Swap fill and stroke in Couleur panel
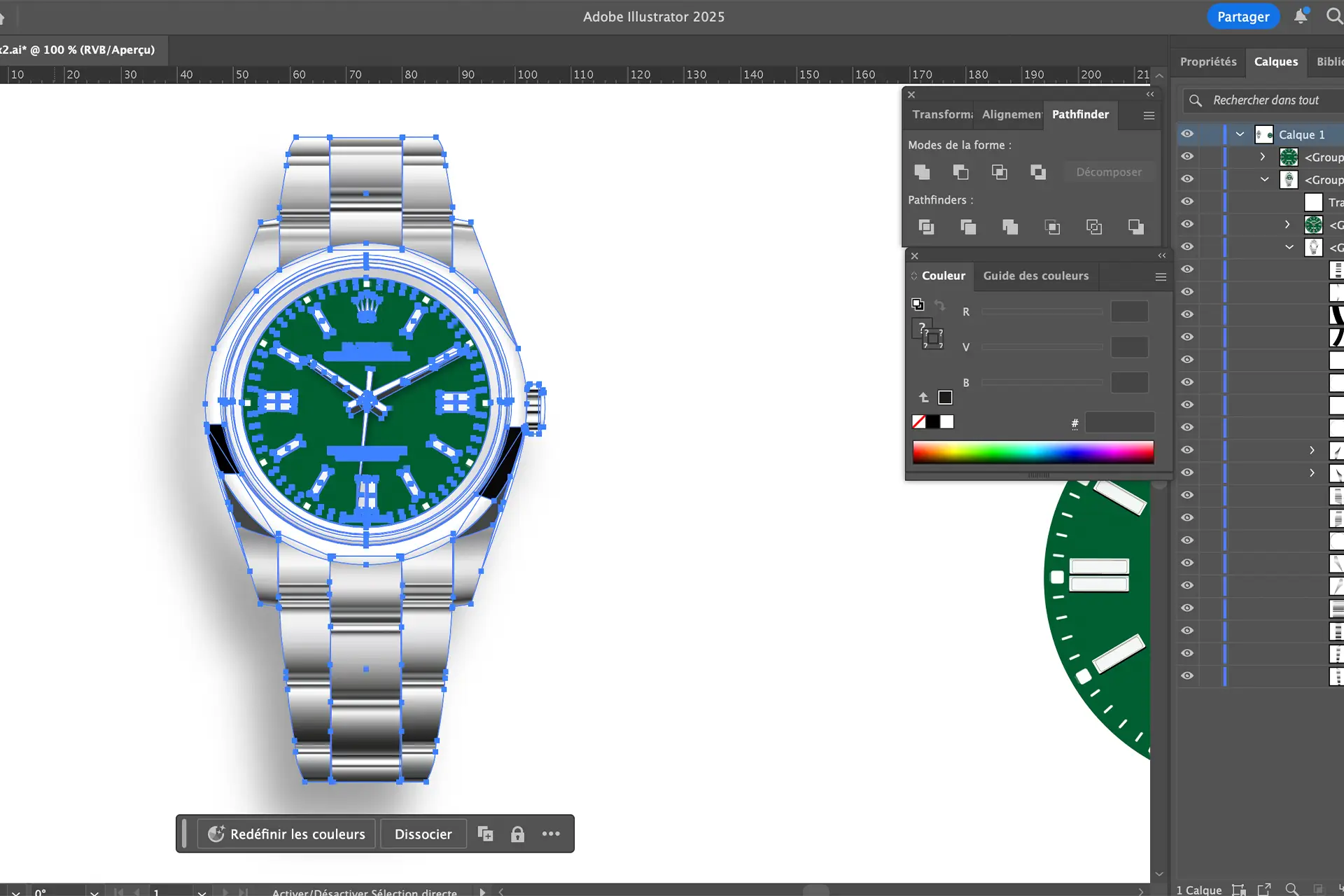 (940, 305)
